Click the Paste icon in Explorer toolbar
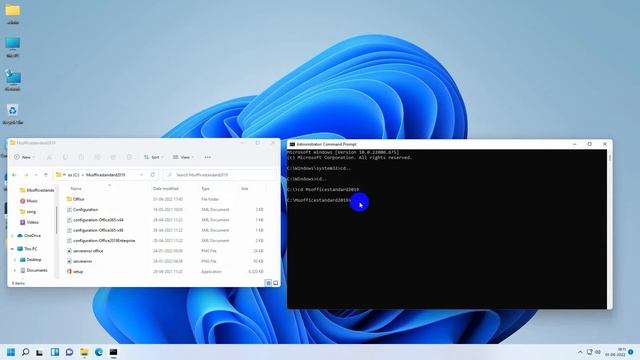 [81, 157]
